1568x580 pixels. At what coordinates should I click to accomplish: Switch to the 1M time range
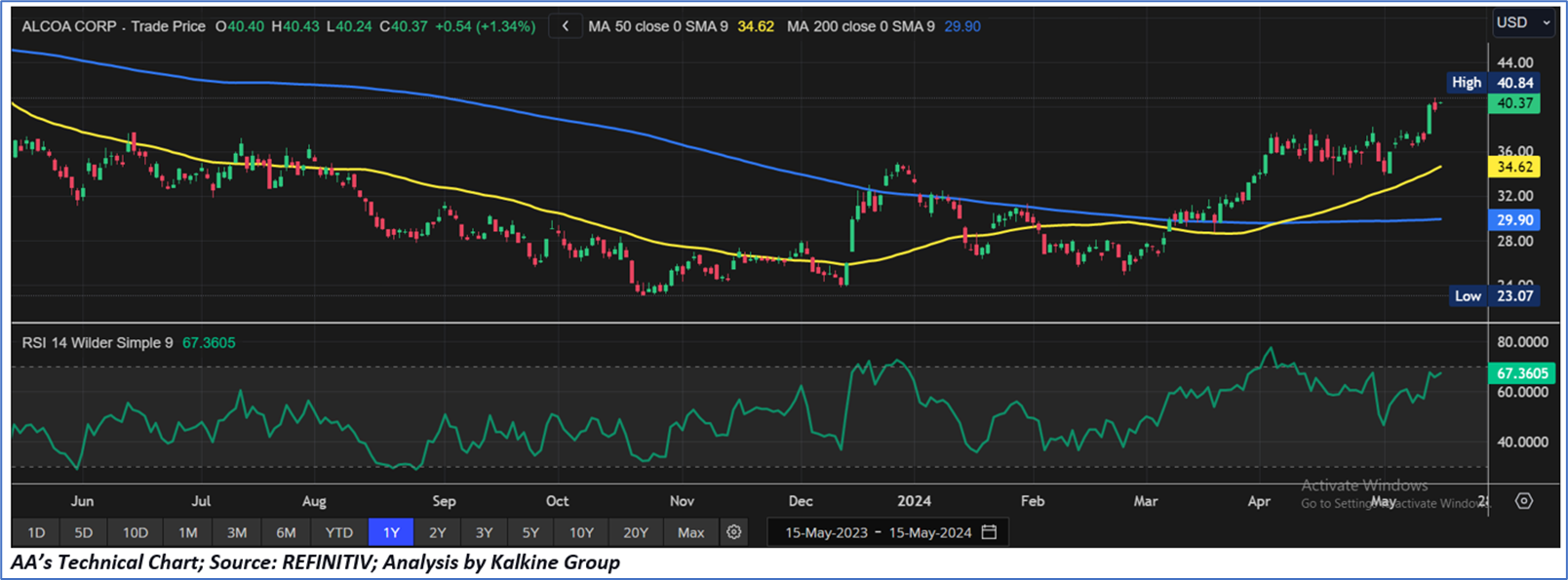[187, 532]
